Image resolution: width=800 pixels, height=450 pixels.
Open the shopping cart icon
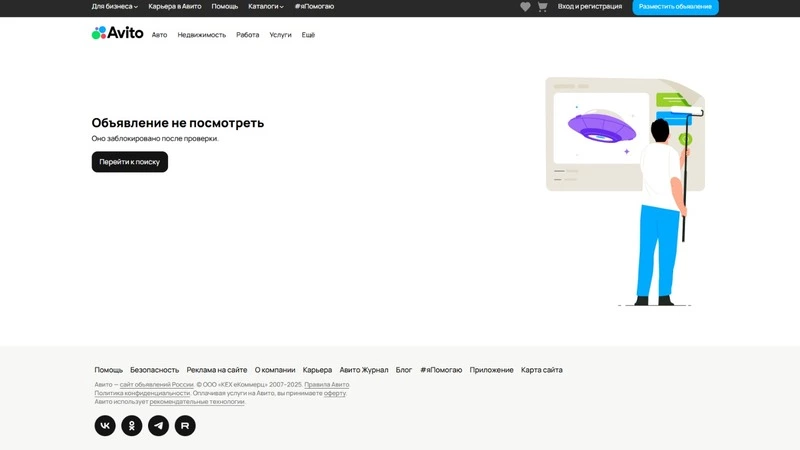[542, 7]
